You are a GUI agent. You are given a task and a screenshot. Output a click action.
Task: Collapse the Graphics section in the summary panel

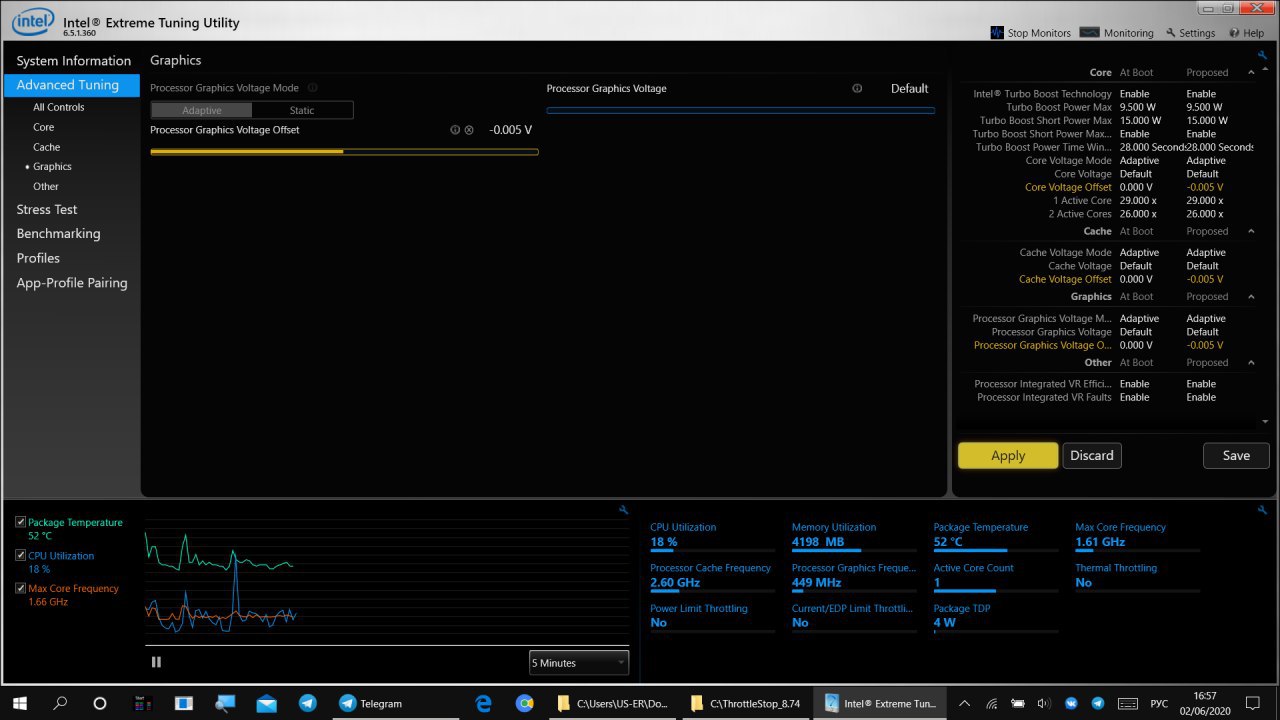tap(1251, 296)
